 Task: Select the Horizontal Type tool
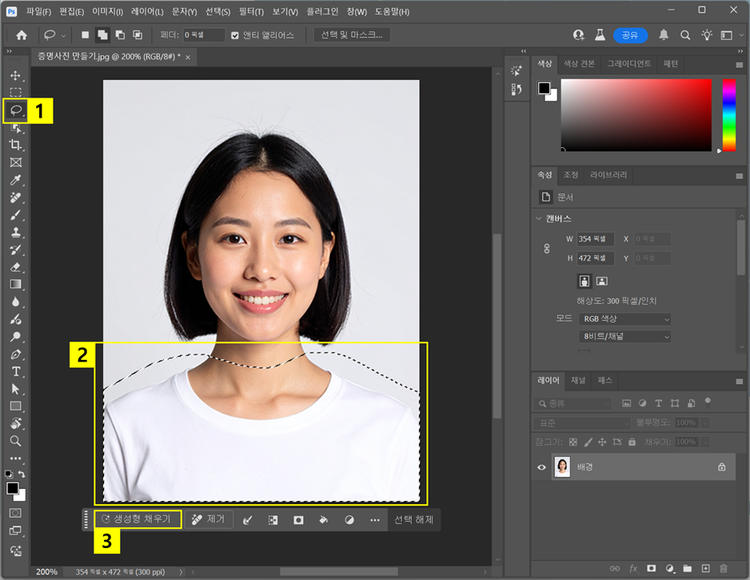[x=16, y=371]
